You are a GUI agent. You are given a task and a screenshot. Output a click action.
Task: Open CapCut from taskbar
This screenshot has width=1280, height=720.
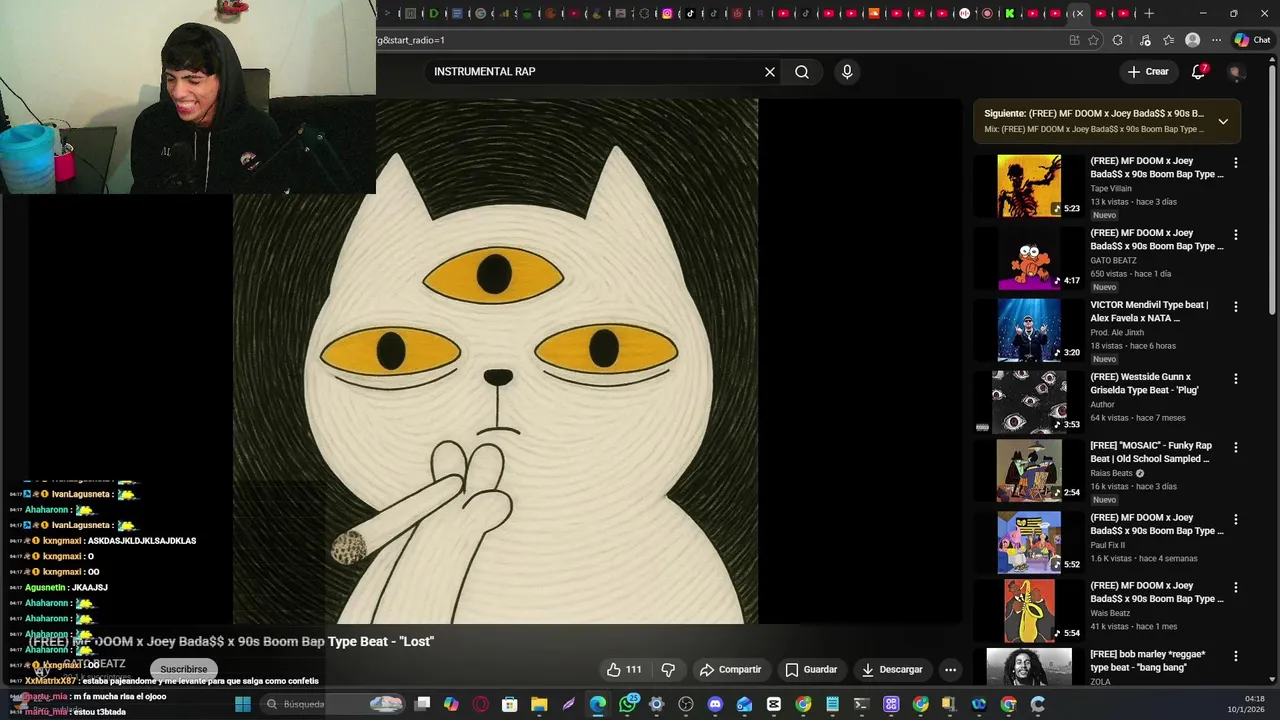773,704
